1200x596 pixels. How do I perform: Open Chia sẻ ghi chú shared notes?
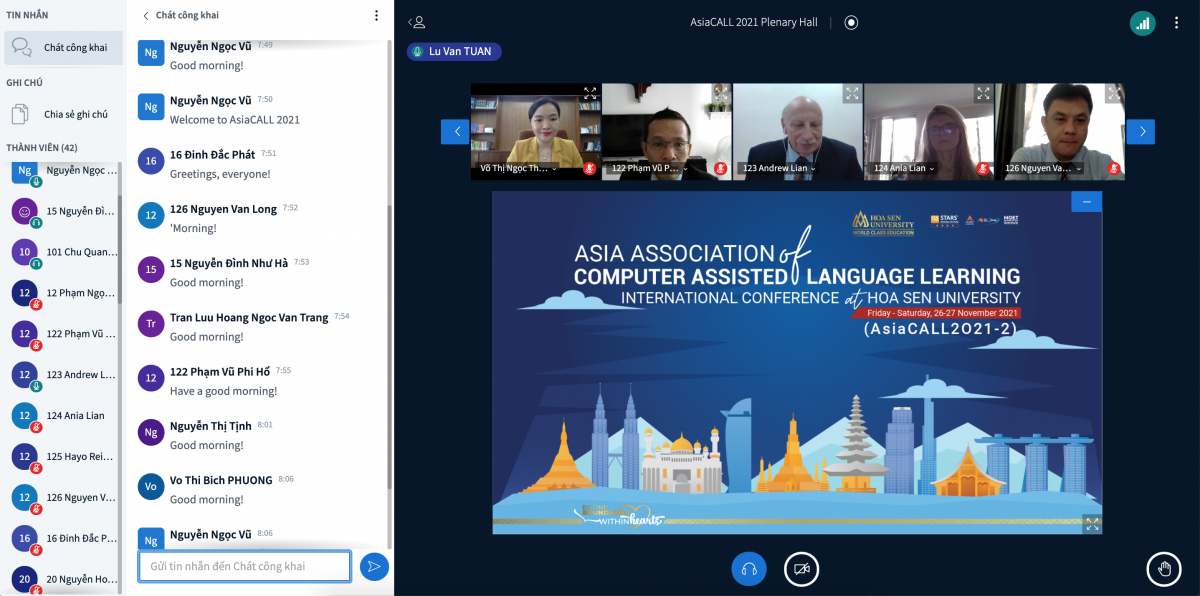pyautogui.click(x=63, y=114)
